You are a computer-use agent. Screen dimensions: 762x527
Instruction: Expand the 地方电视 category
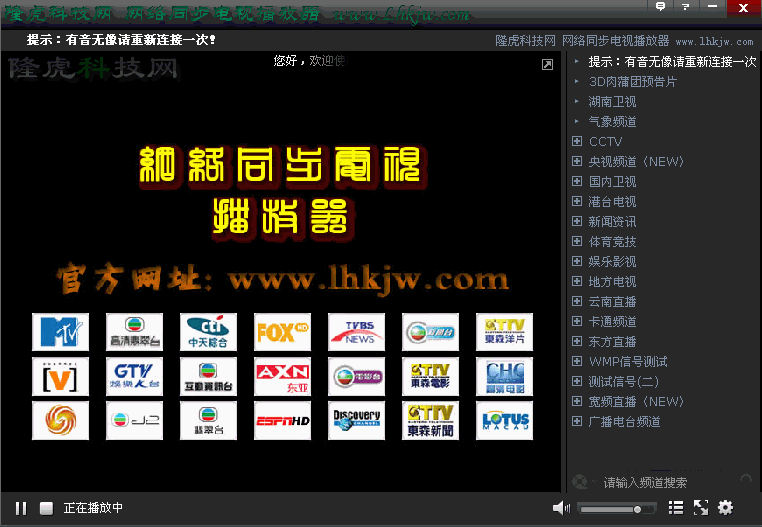[x=577, y=281]
